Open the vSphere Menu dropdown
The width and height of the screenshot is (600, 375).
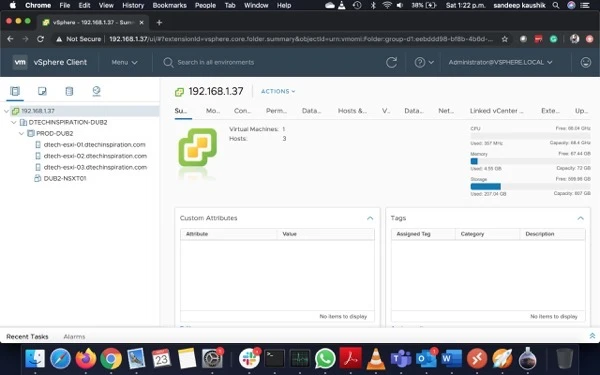point(124,62)
